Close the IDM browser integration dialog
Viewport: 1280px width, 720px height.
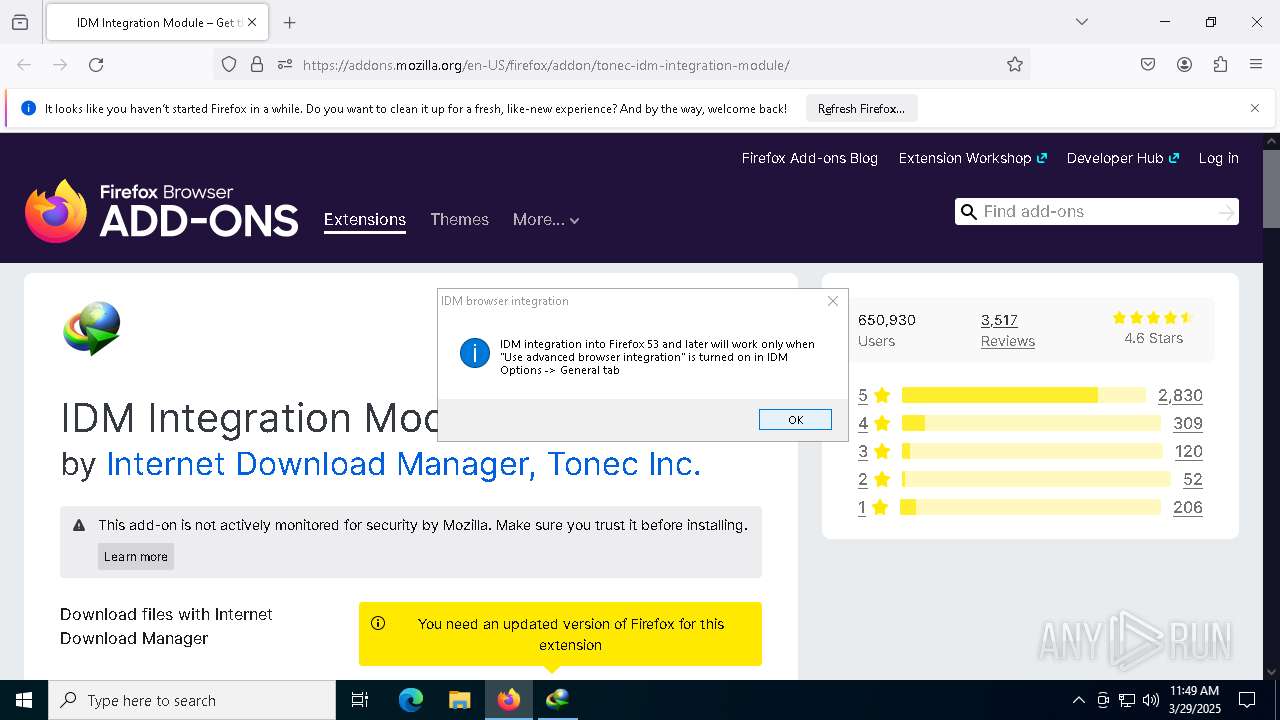pyautogui.click(x=833, y=301)
